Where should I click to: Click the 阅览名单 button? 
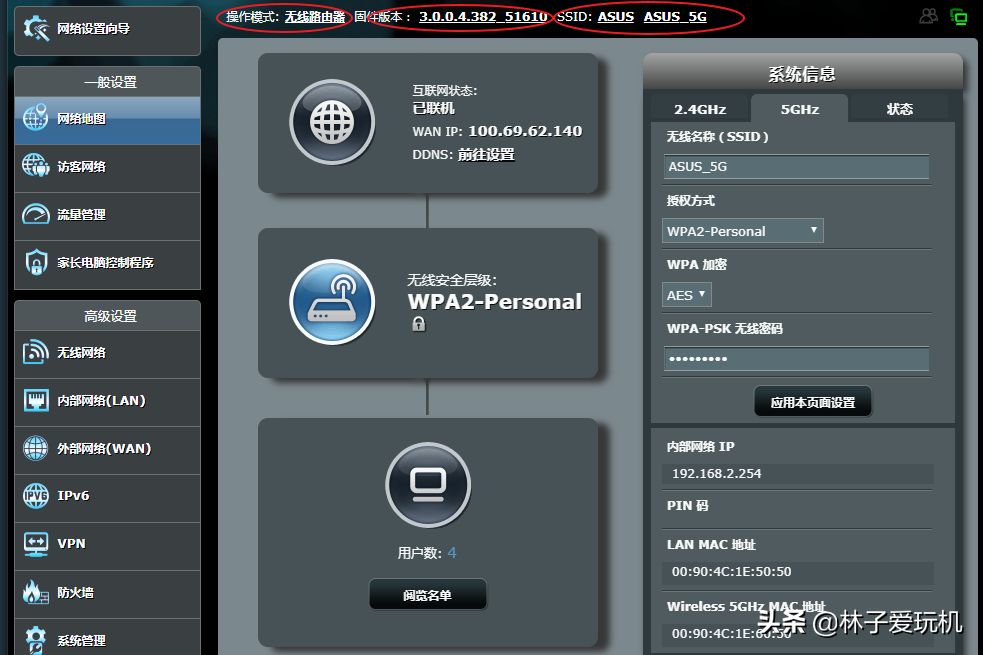click(x=428, y=594)
